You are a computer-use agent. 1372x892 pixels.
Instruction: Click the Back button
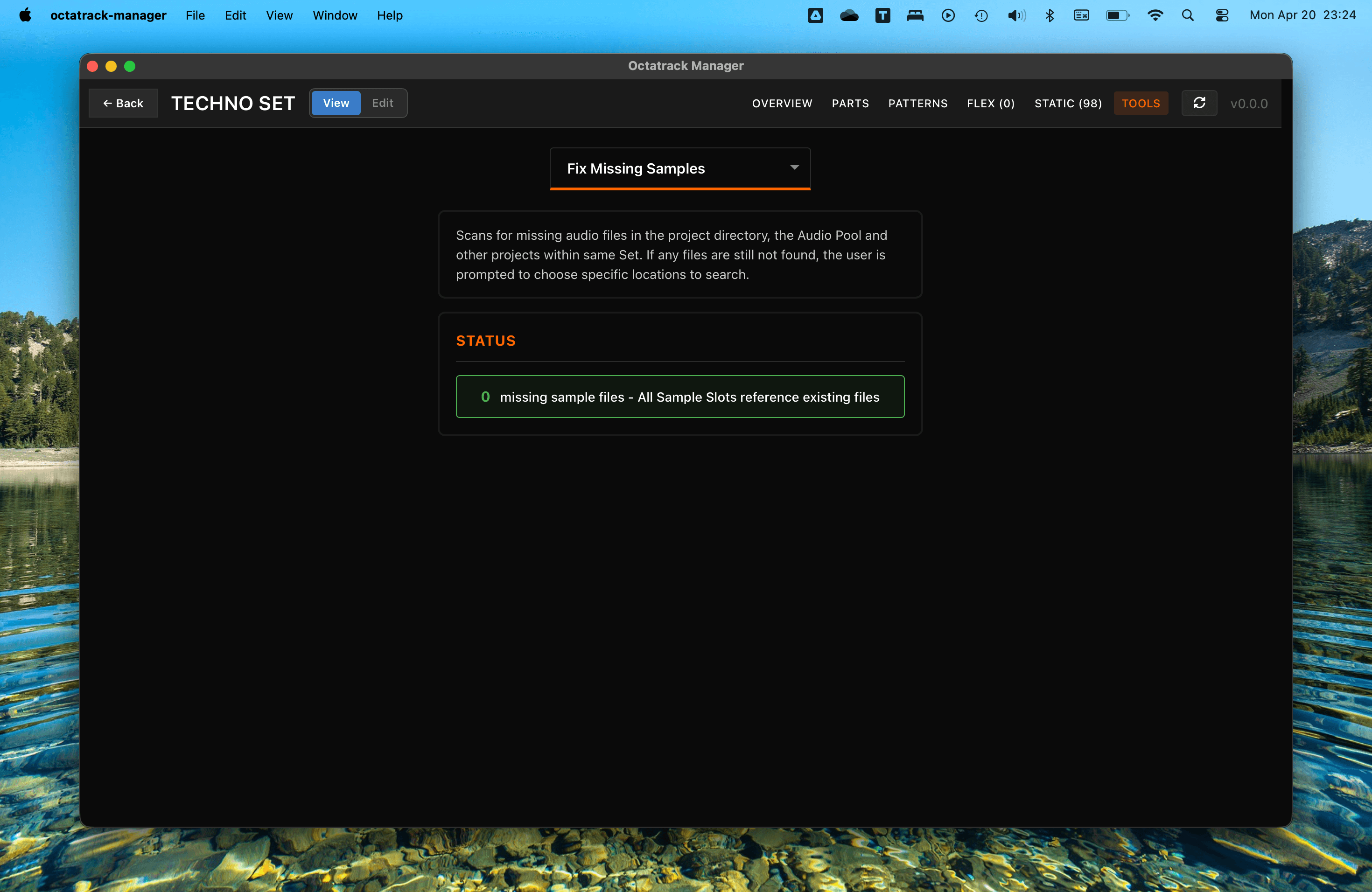pyautogui.click(x=123, y=104)
